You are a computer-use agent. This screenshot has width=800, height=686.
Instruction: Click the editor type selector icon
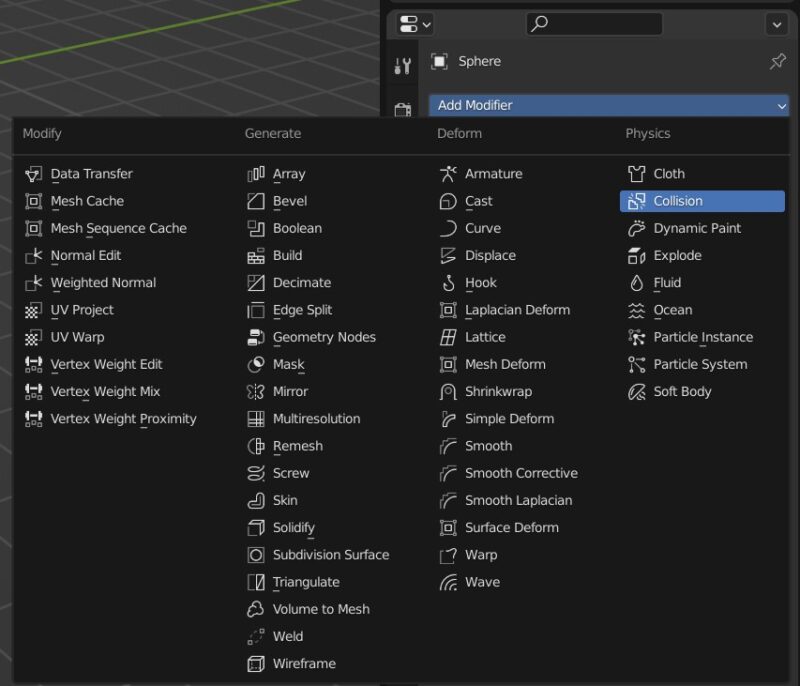point(408,23)
